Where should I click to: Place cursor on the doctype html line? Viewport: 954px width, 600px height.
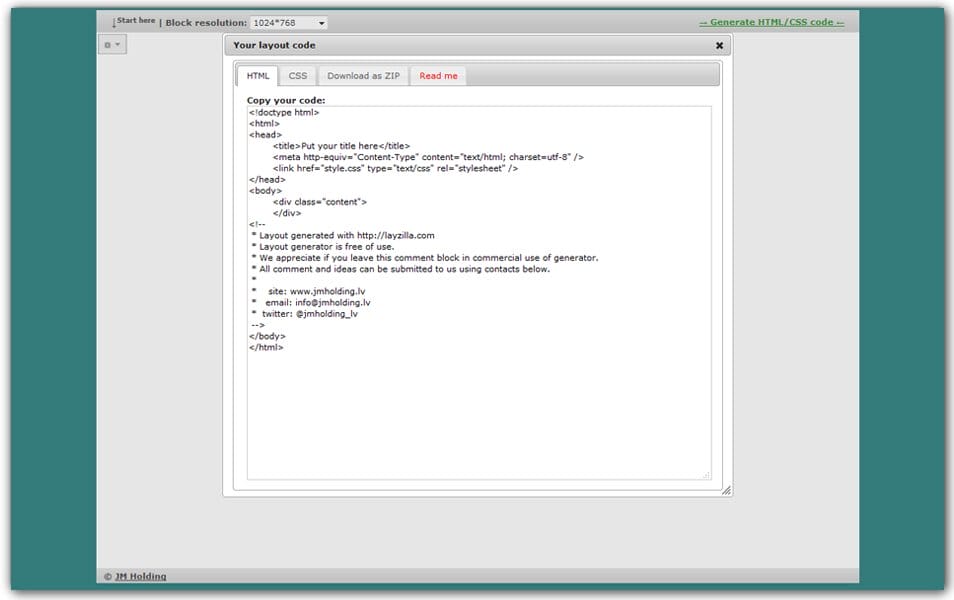tap(284, 112)
